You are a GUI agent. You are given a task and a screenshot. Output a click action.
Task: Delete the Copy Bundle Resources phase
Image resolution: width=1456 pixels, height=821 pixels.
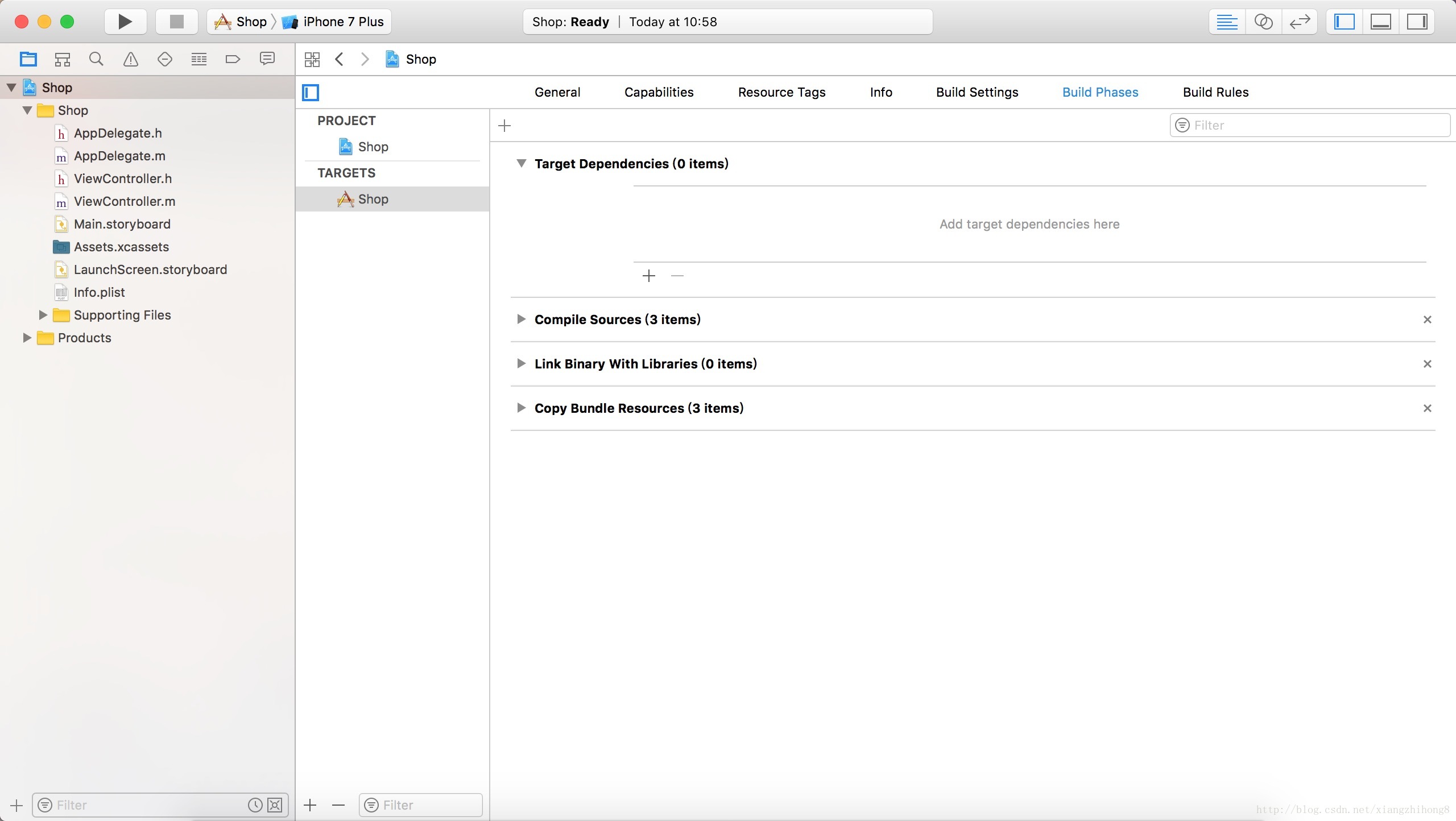click(1427, 408)
